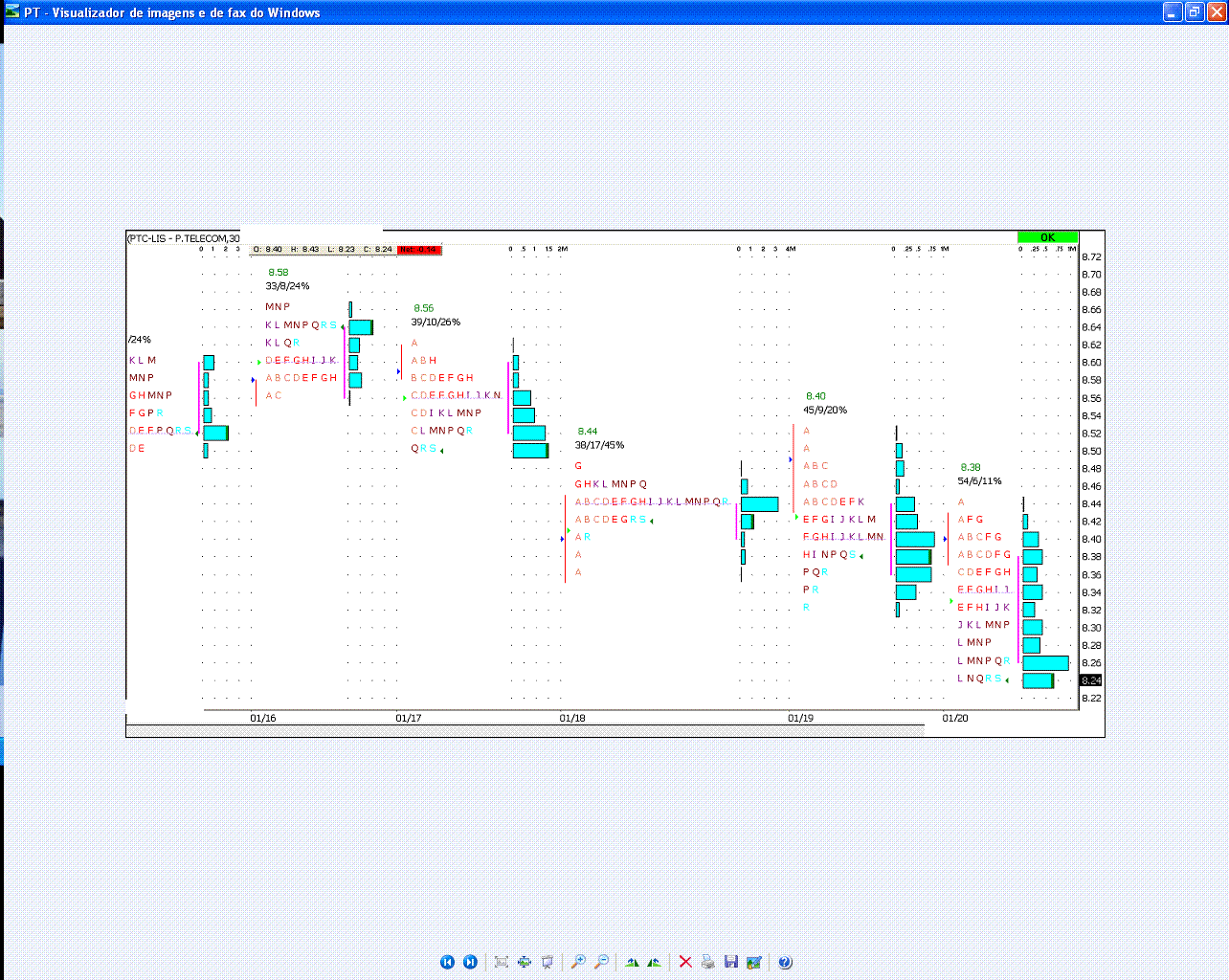Click the viewer title bar app icon
Screen dimensions: 1229x980
(x=11, y=11)
